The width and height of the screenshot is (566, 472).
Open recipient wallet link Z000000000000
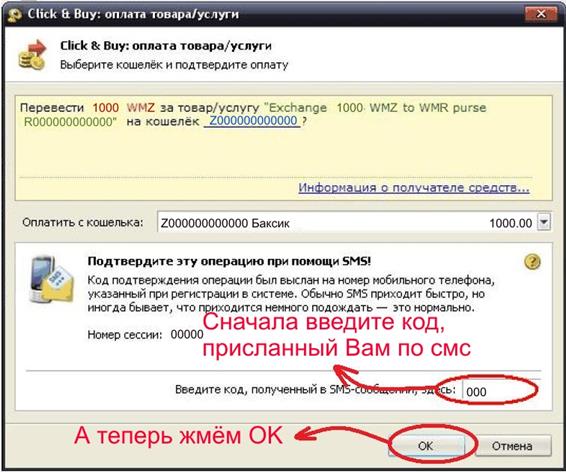point(253,121)
